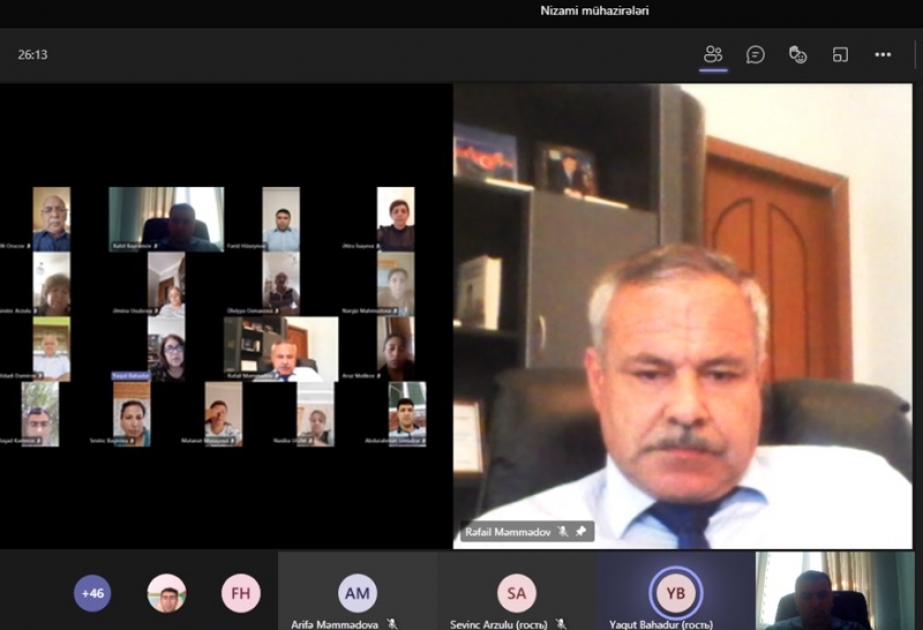Select the grid tile of woman wearing glasses
Image resolution: width=923 pixels, height=630 pixels.
tap(167, 349)
